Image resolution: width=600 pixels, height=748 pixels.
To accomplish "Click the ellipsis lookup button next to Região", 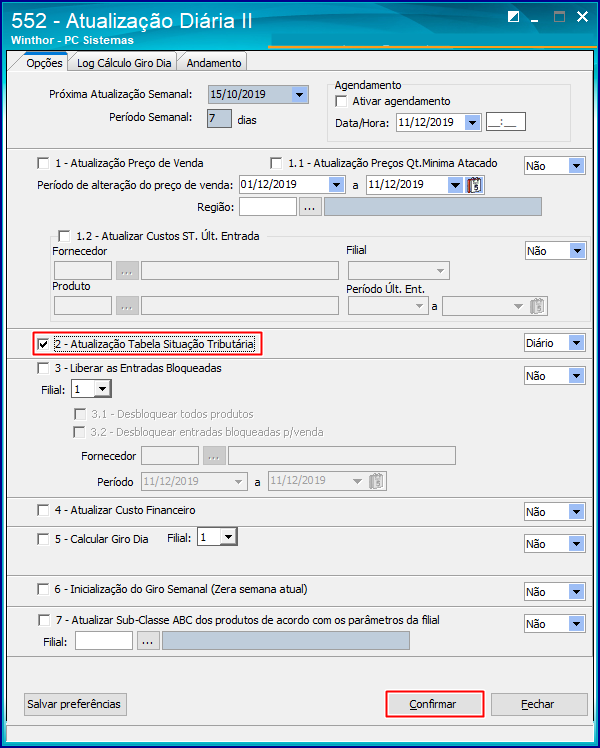I will pos(310,207).
